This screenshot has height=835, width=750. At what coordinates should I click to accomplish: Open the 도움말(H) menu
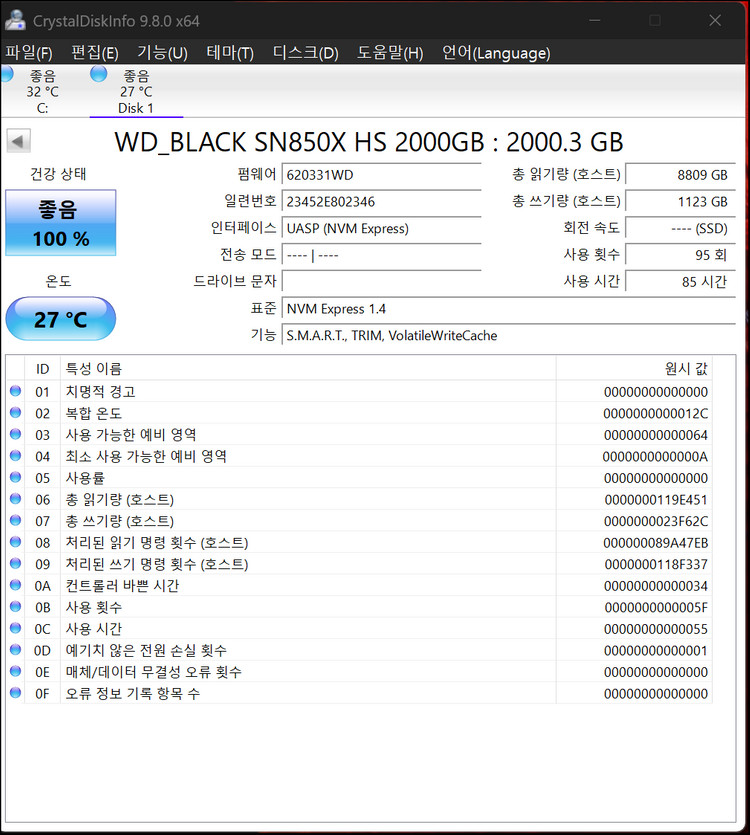tap(390, 52)
